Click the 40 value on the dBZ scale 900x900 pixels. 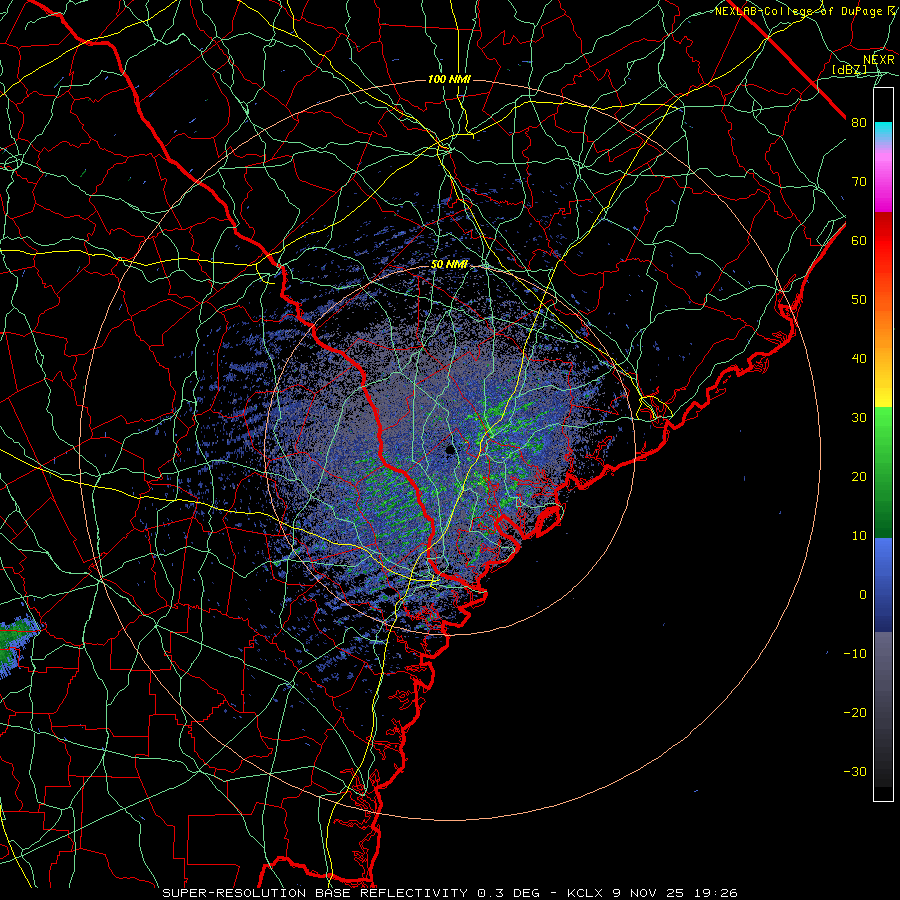pyautogui.click(x=859, y=359)
